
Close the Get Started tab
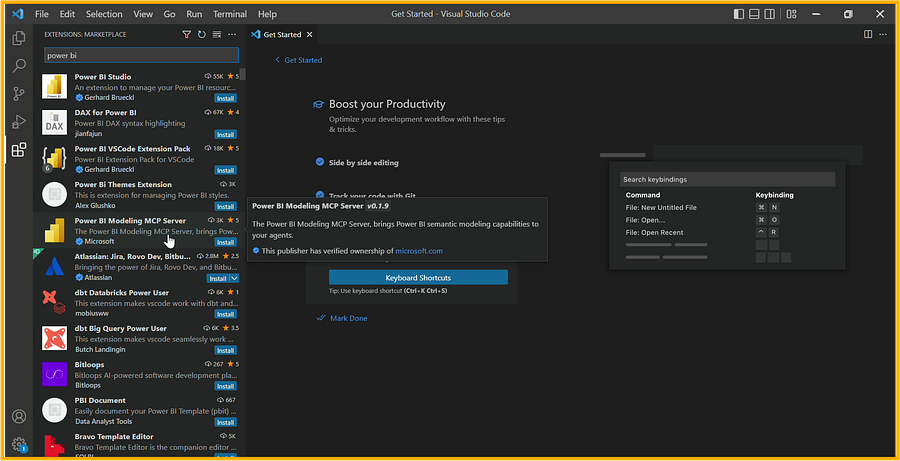pos(309,34)
